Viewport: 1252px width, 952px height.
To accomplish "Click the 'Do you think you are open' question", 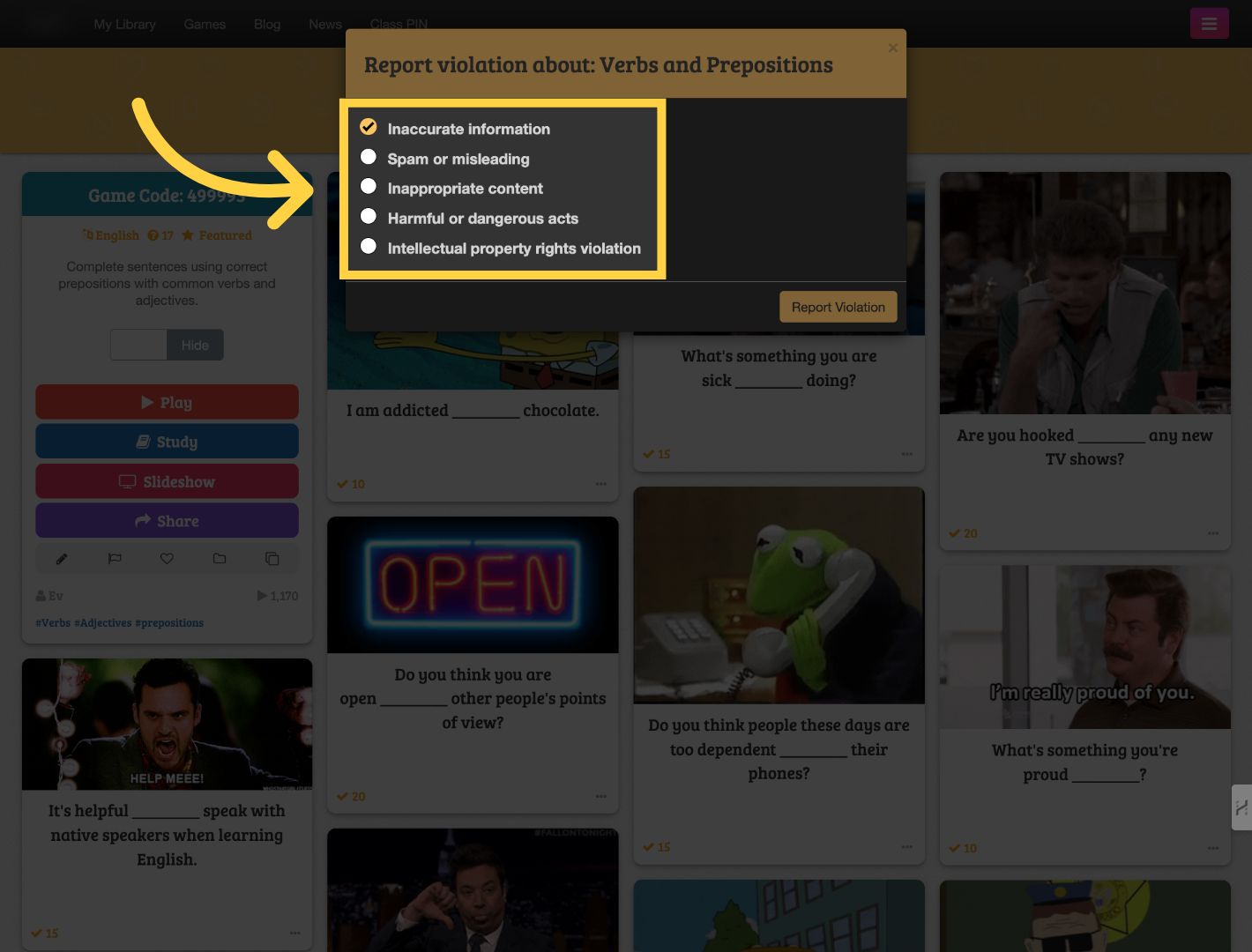I will coord(473,699).
